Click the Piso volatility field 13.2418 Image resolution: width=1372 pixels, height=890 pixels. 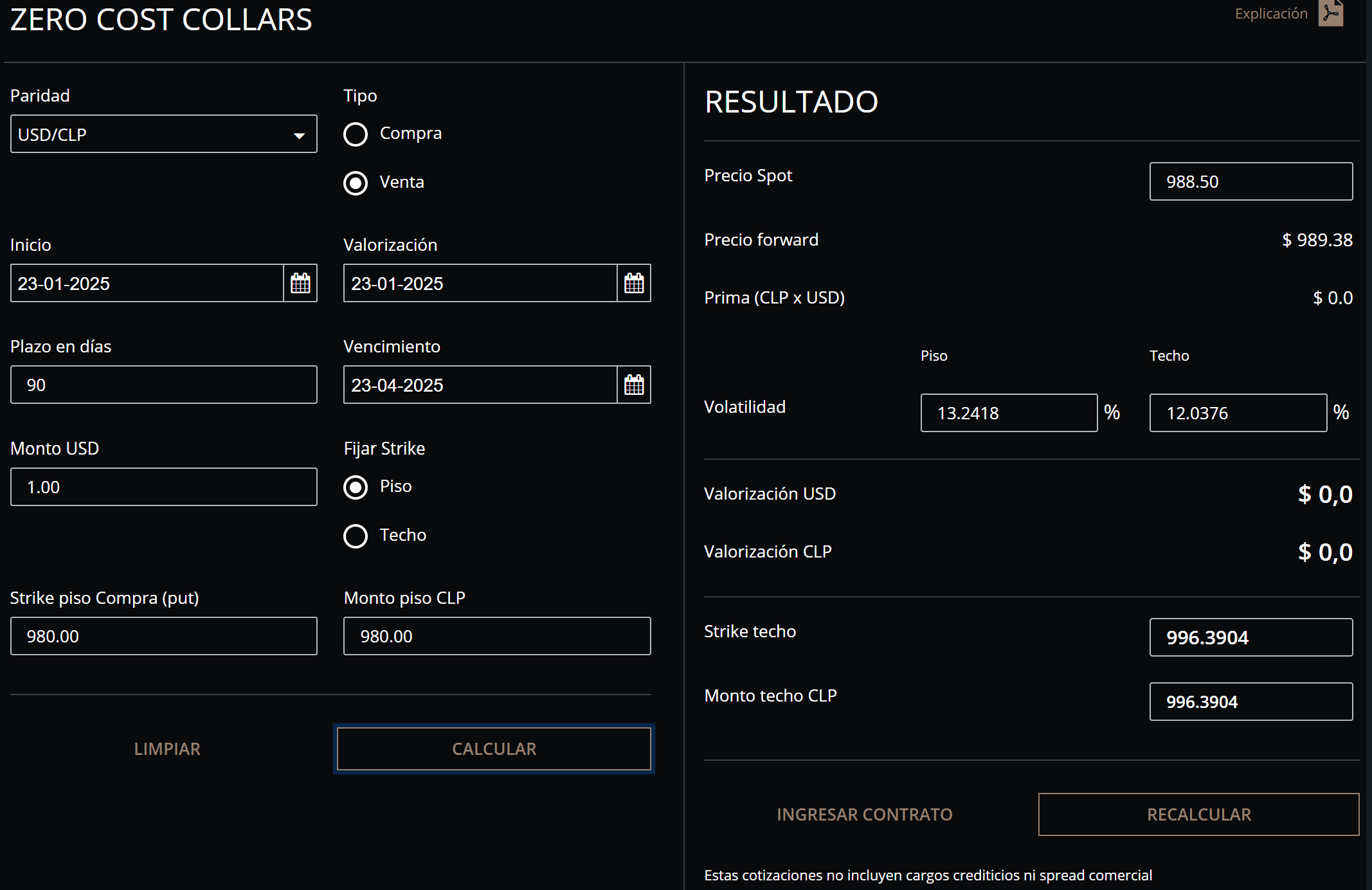pyautogui.click(x=1009, y=413)
